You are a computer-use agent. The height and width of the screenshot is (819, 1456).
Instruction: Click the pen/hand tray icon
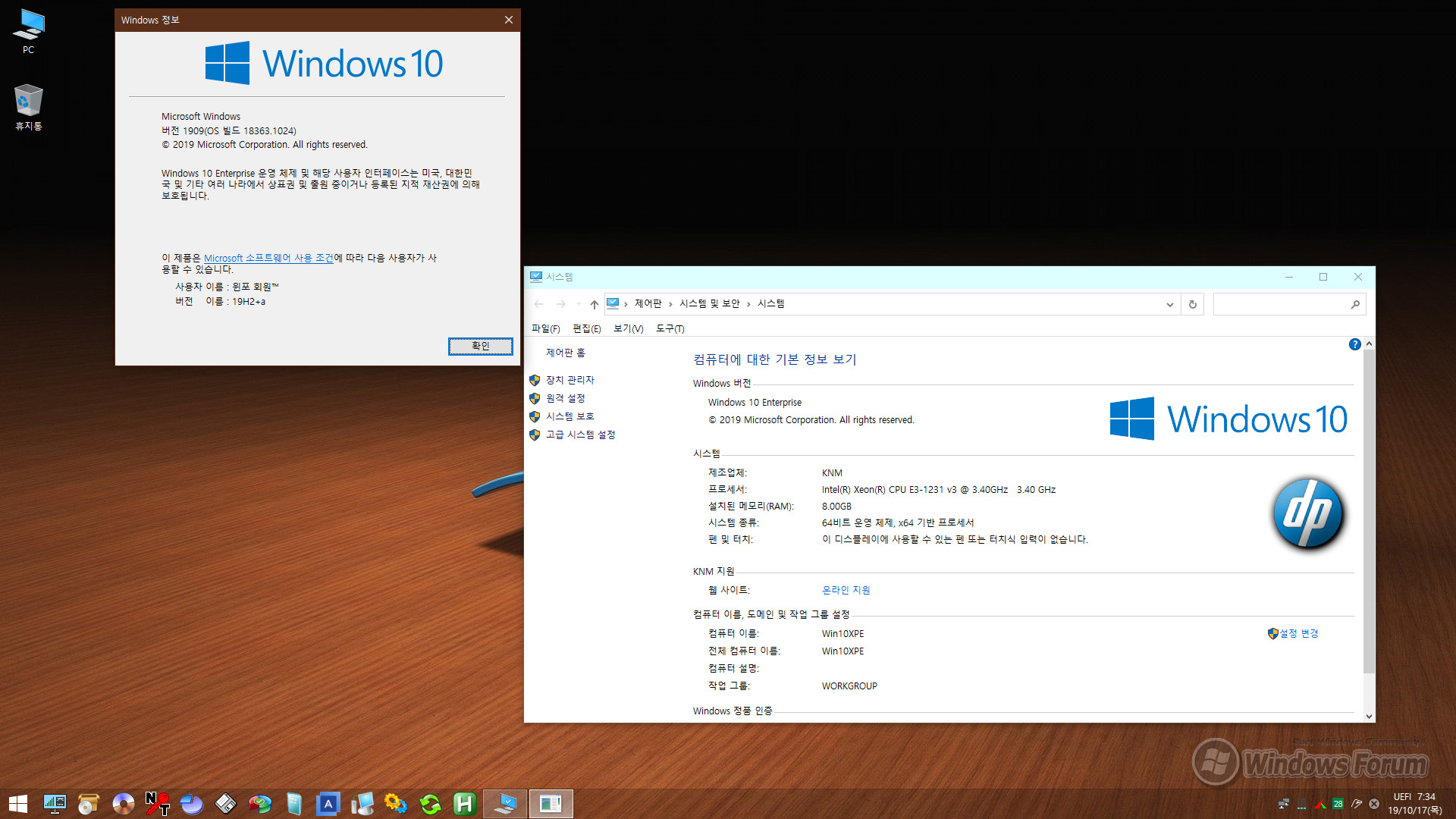[1356, 804]
